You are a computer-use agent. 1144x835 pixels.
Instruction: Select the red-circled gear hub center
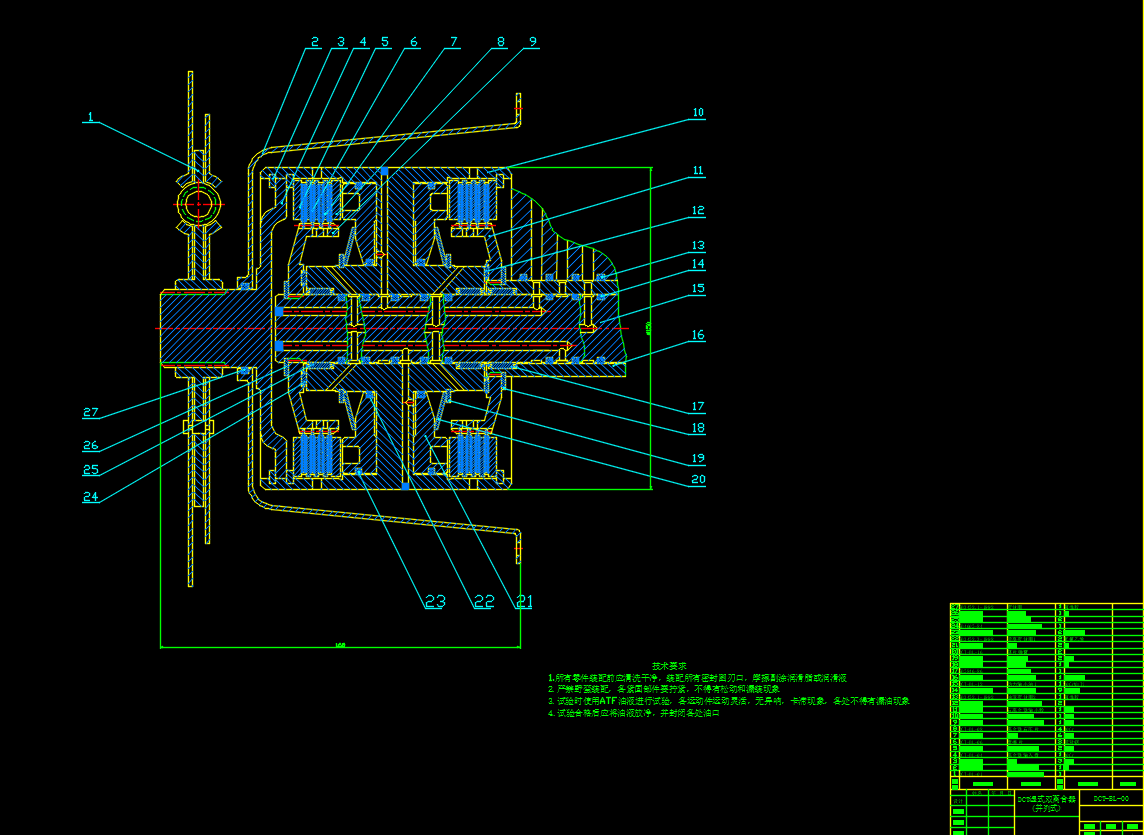(x=198, y=203)
